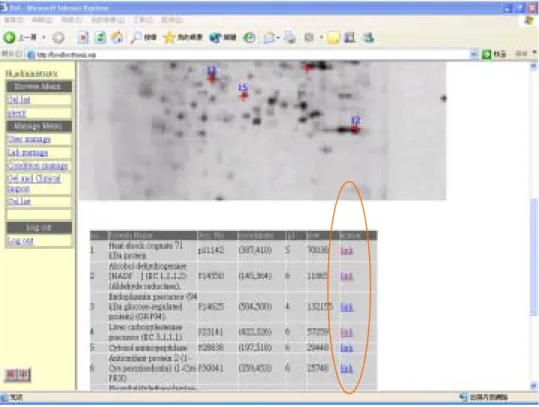This screenshot has height=407, width=539.
Task: Click the page icon in address bar
Action: 31,54
